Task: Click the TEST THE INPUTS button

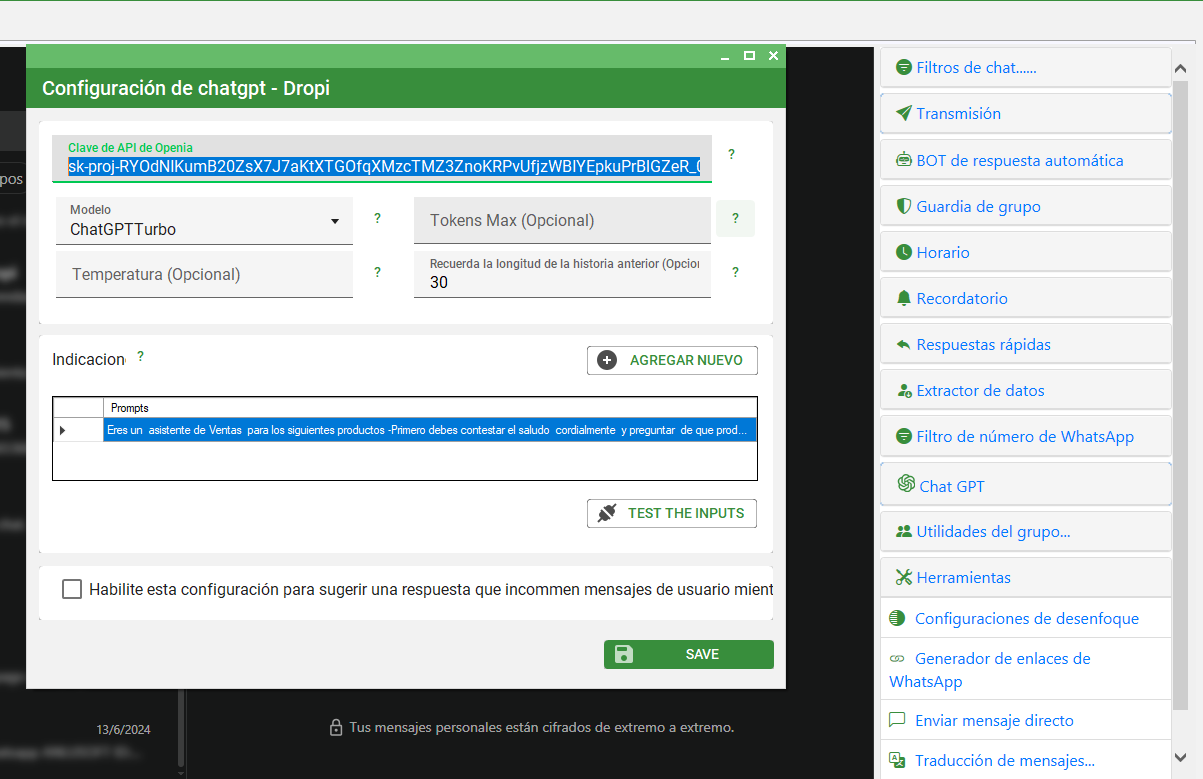Action: (672, 513)
